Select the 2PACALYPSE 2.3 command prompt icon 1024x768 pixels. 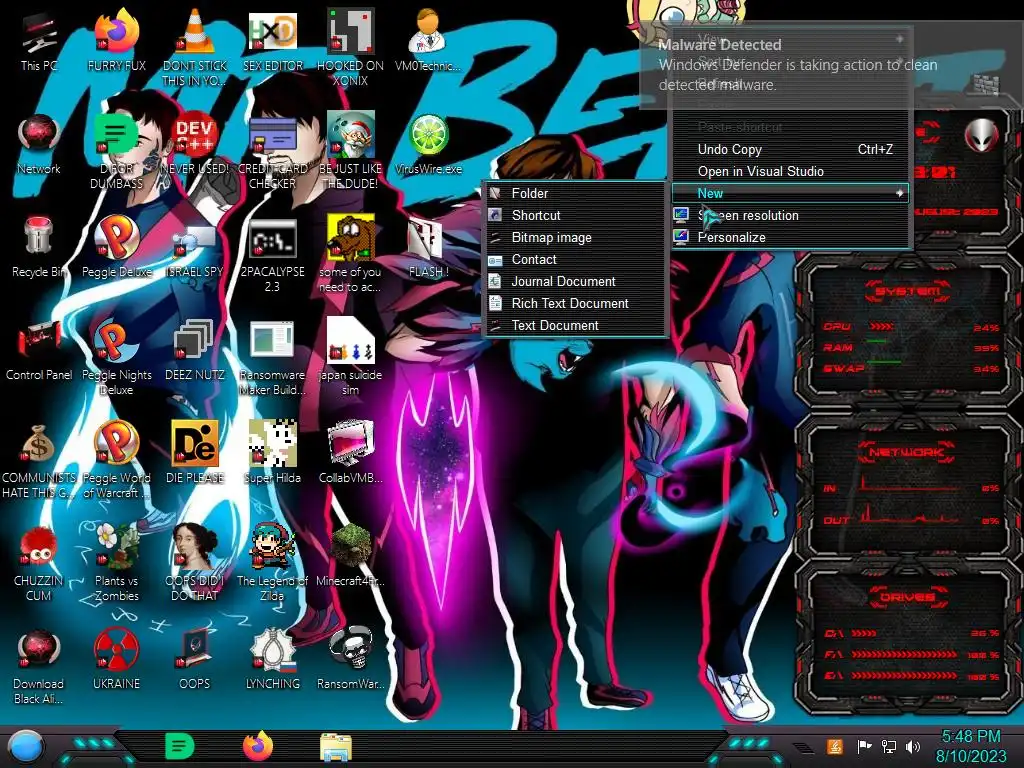(272, 255)
